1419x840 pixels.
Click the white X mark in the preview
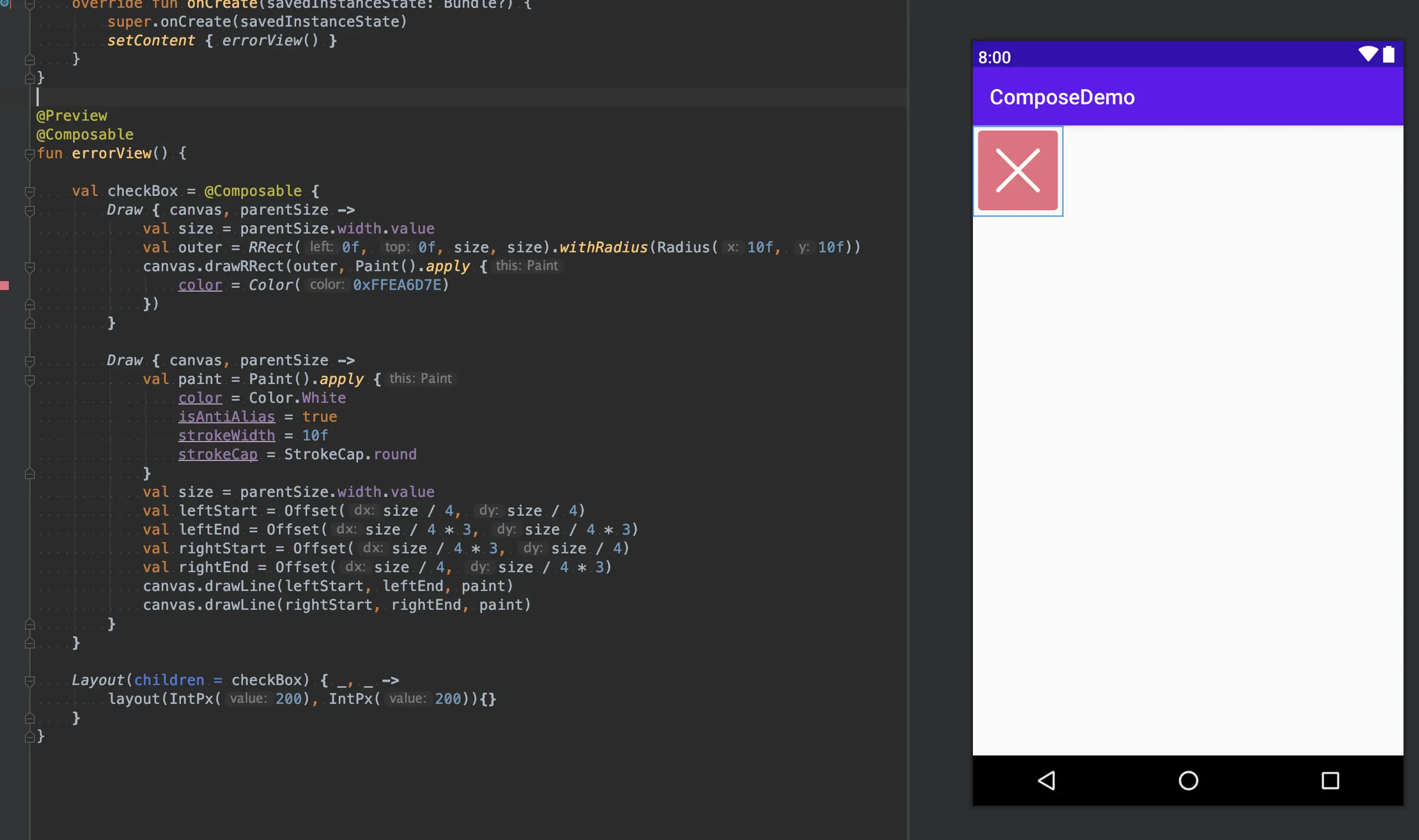[1017, 170]
